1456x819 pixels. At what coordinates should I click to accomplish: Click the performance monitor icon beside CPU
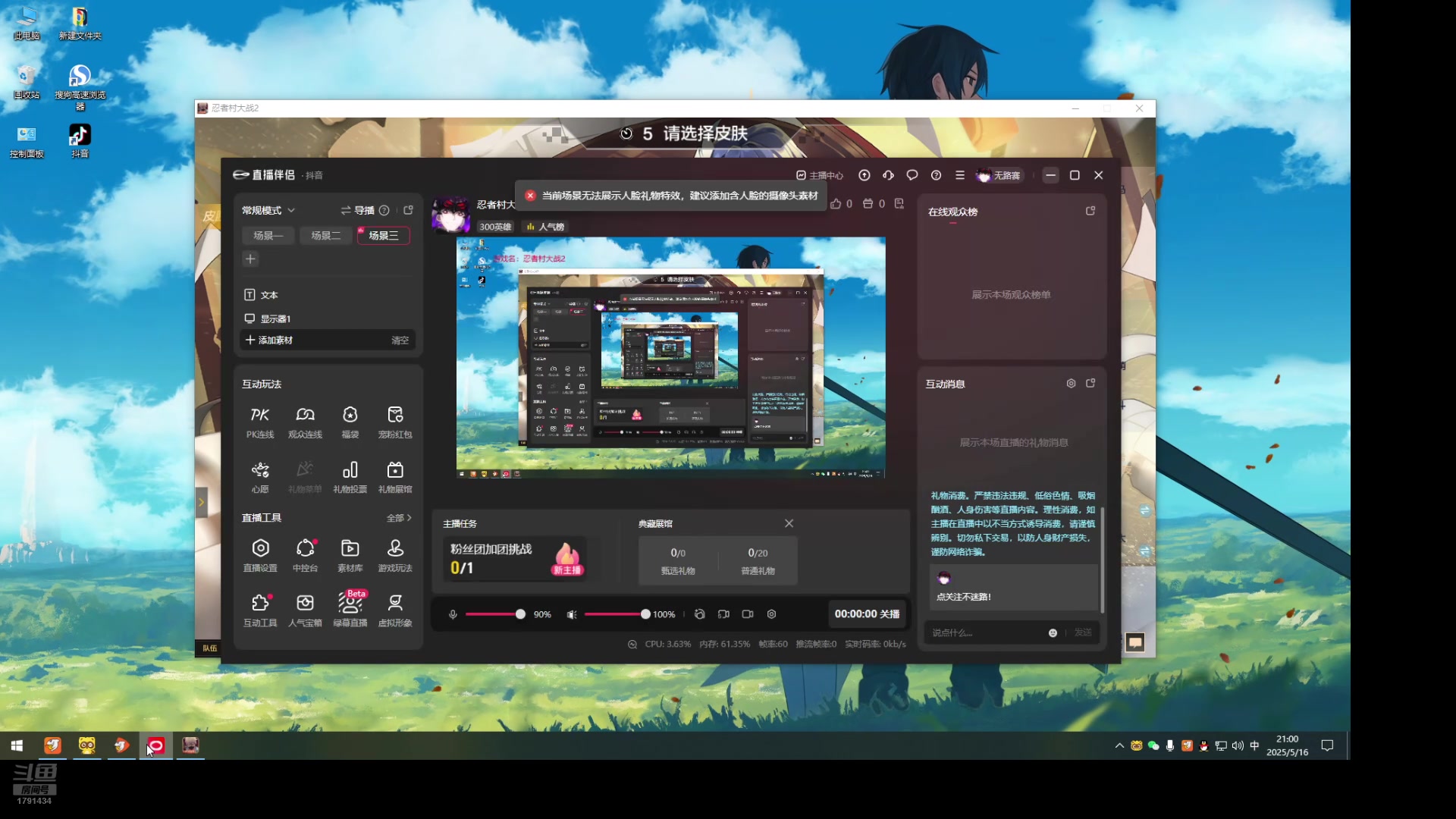point(632,644)
